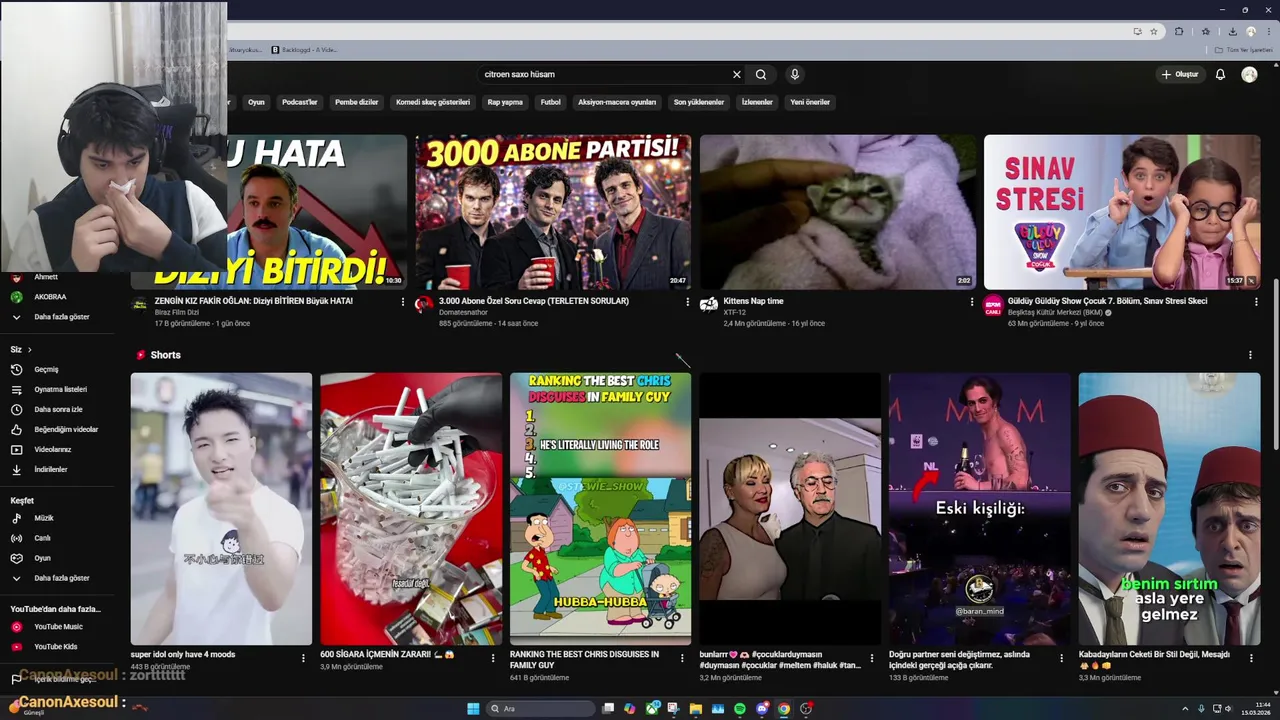Viewport: 1280px width, 720px height.
Task: Expand Keşfet Daha fazla göster
Action: (64, 578)
